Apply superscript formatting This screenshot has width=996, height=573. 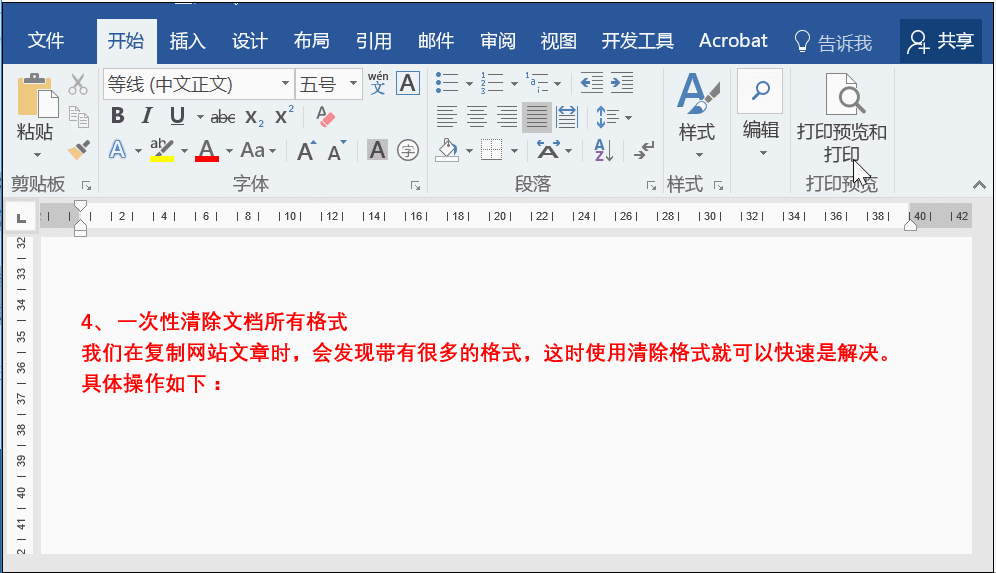point(284,116)
